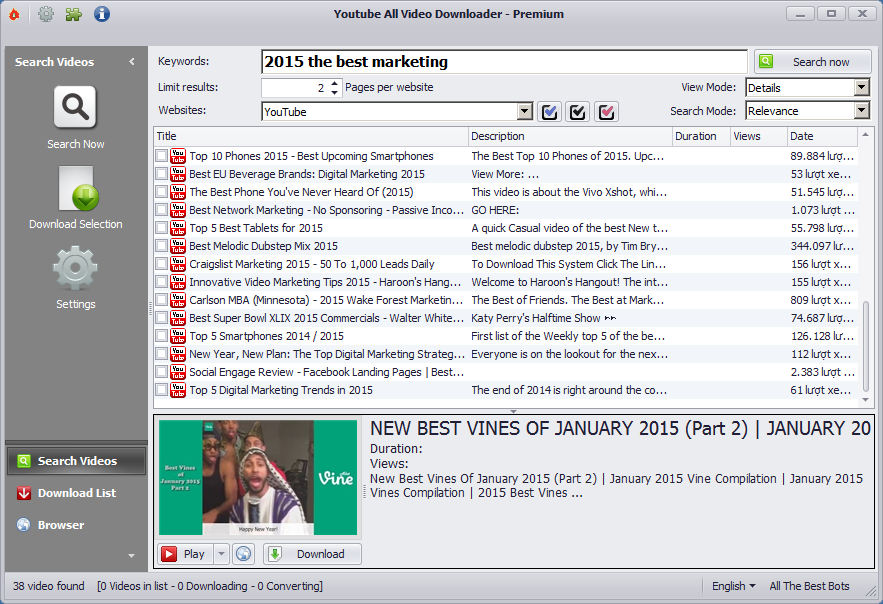The image size is (883, 604).
Task: Check the Top 10 Phones 2015 video
Action: [x=162, y=156]
